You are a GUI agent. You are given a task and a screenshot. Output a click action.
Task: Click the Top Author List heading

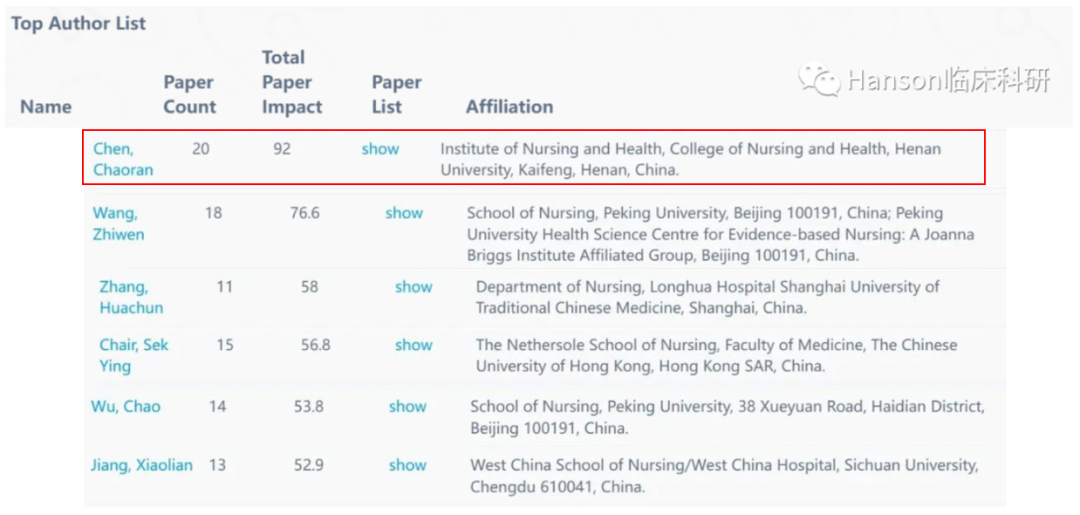point(79,23)
